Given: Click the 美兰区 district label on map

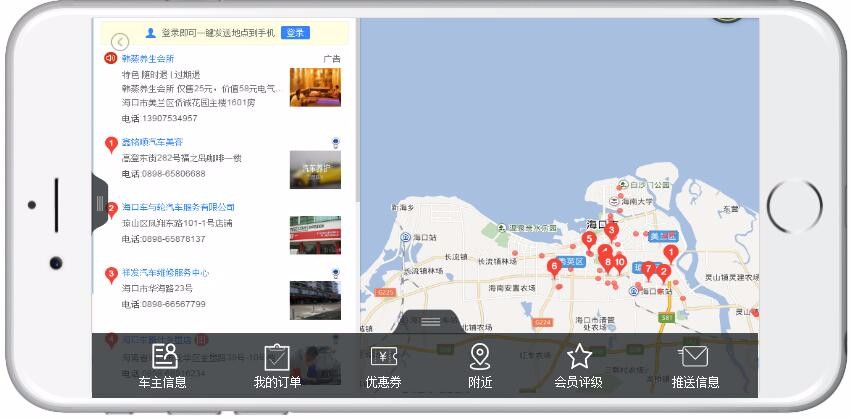Looking at the screenshot, I should click(663, 236).
